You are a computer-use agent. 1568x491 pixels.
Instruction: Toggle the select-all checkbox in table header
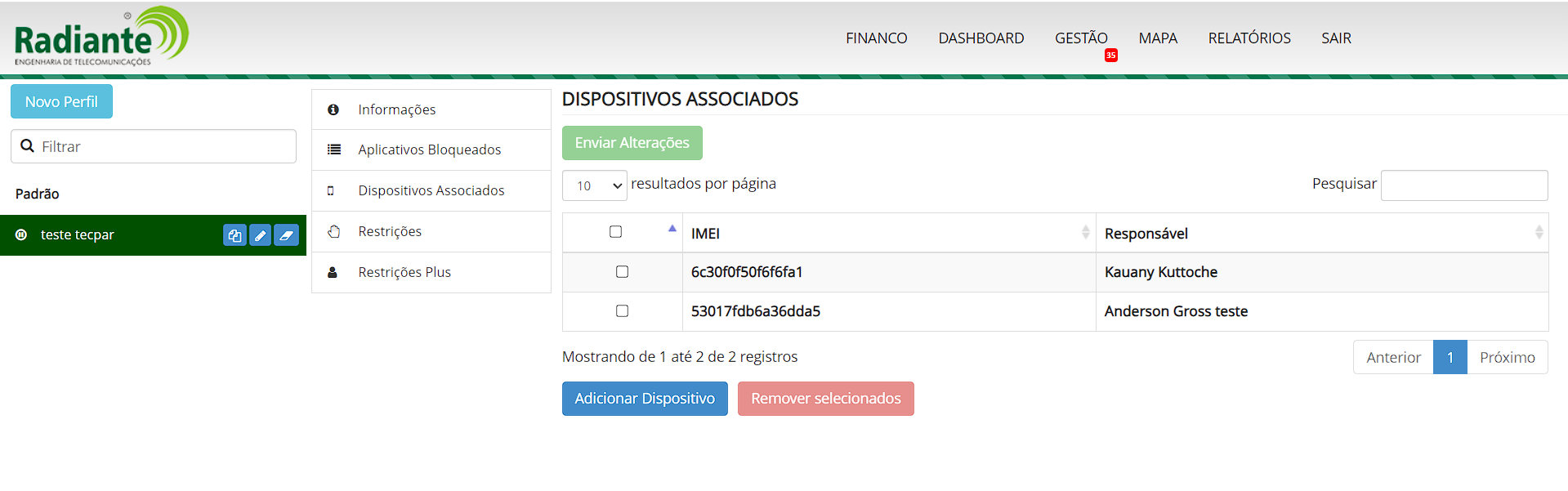click(x=615, y=232)
